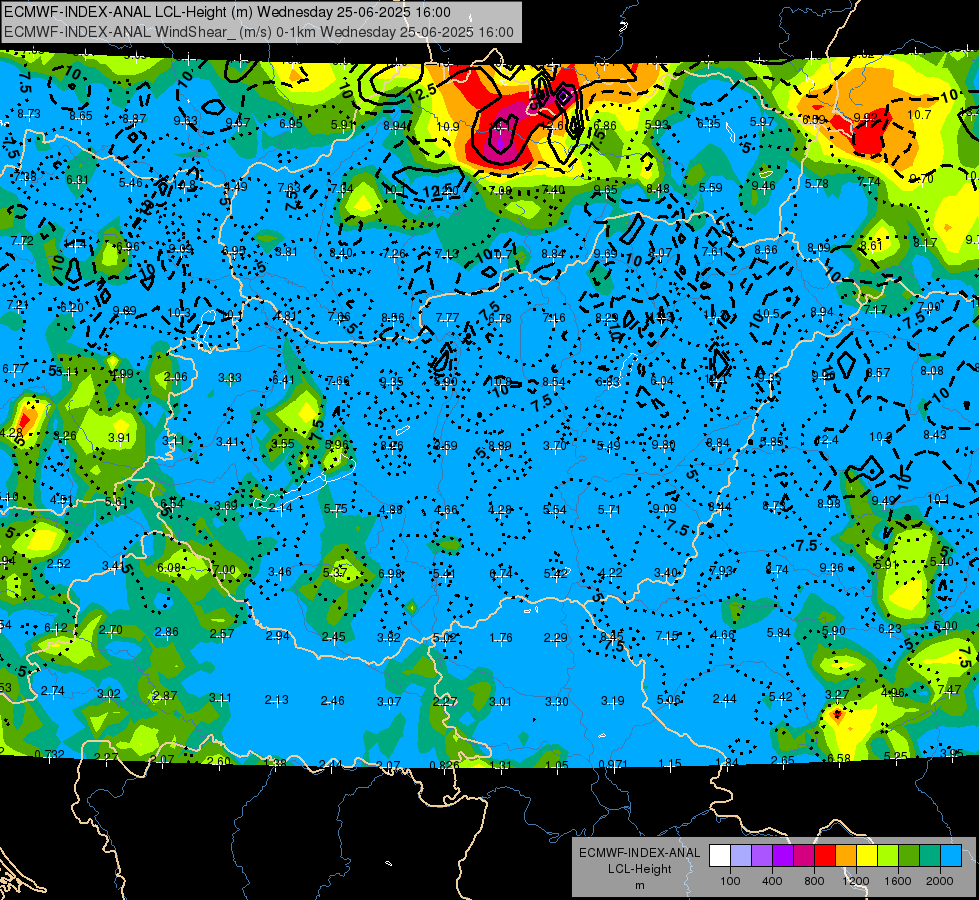Click the grid value '8.54'
The image size is (979, 900).
click(554, 382)
